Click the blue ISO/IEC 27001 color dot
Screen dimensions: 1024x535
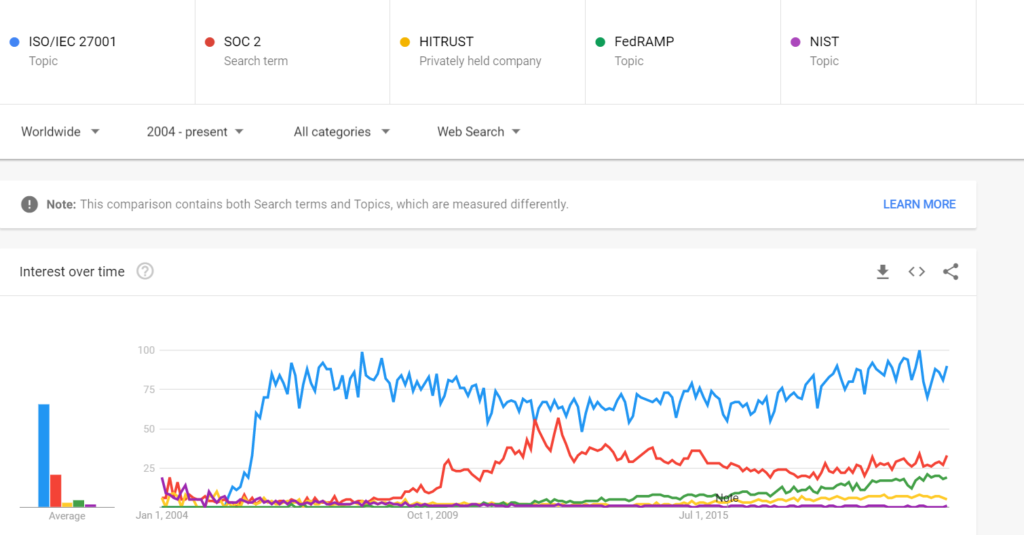pos(14,42)
